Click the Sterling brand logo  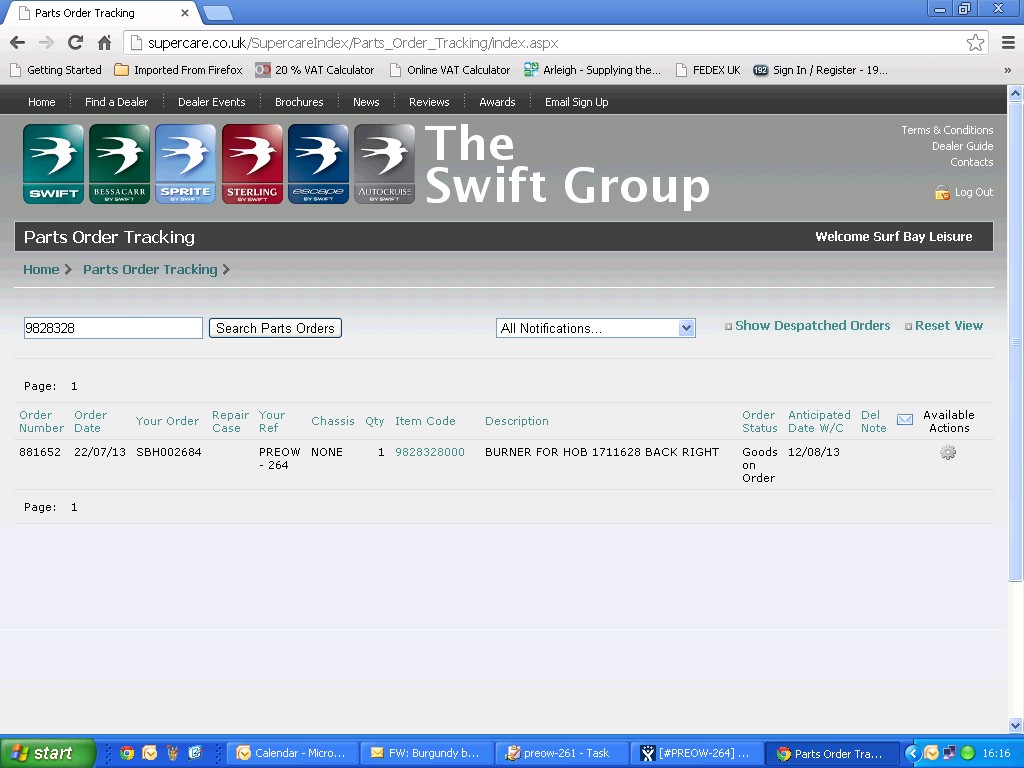(x=252, y=165)
